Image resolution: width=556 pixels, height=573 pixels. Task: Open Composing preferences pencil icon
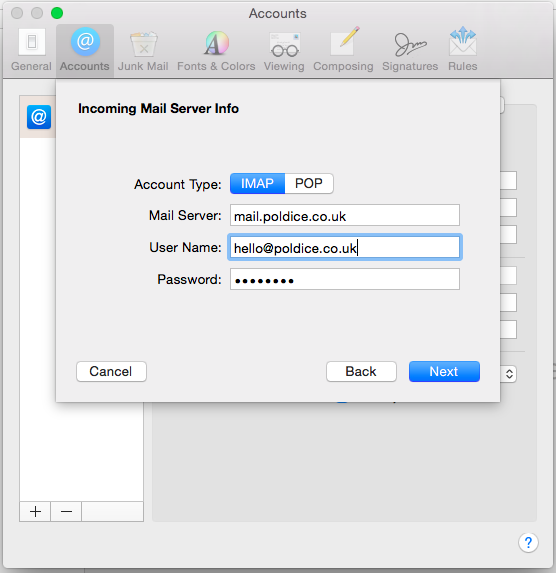[x=343, y=50]
